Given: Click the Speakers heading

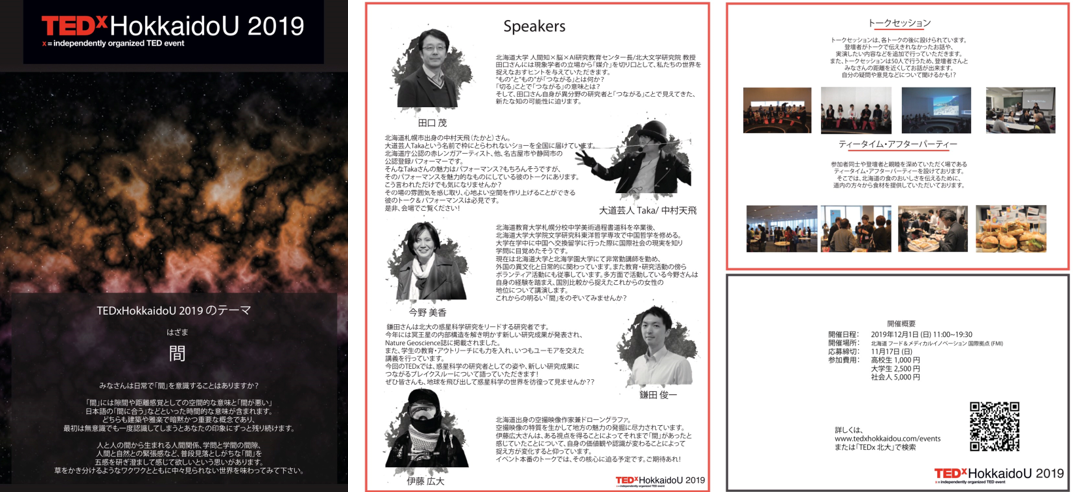Looking at the screenshot, I should point(535,27).
